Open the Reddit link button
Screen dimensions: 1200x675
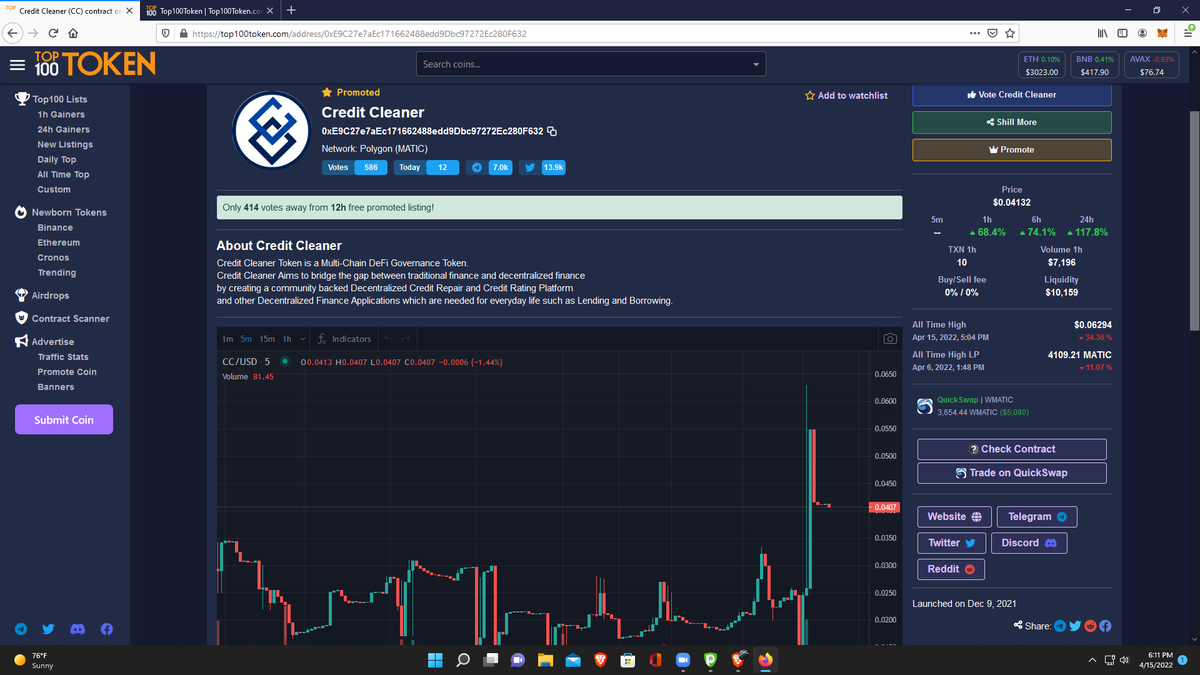click(x=951, y=569)
